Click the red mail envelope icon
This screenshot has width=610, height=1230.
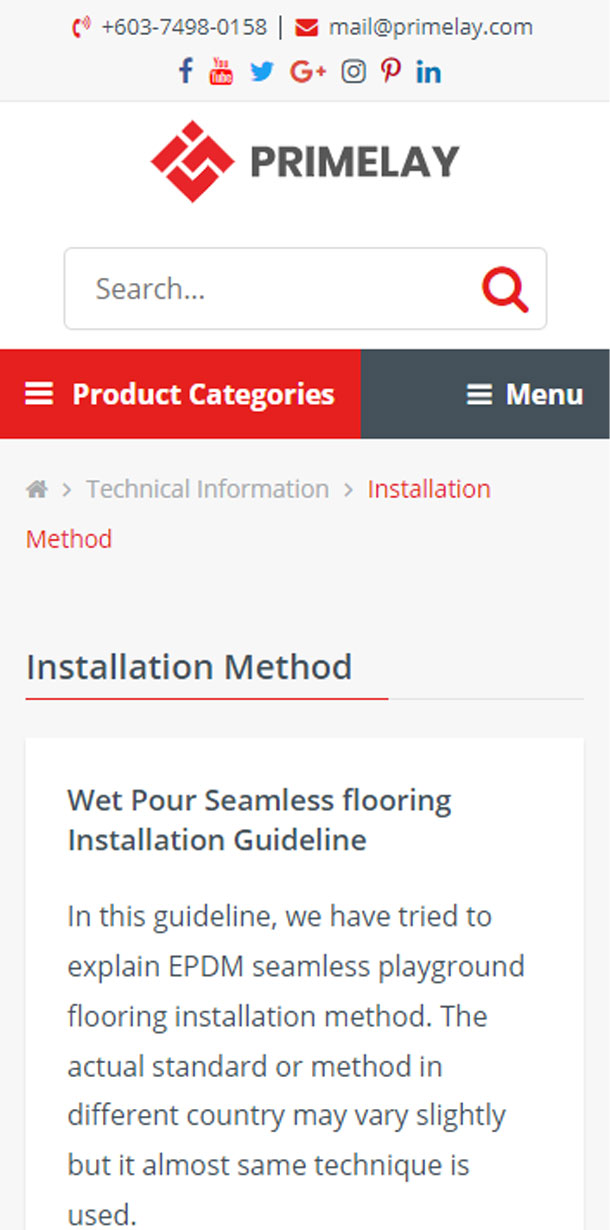click(x=307, y=27)
